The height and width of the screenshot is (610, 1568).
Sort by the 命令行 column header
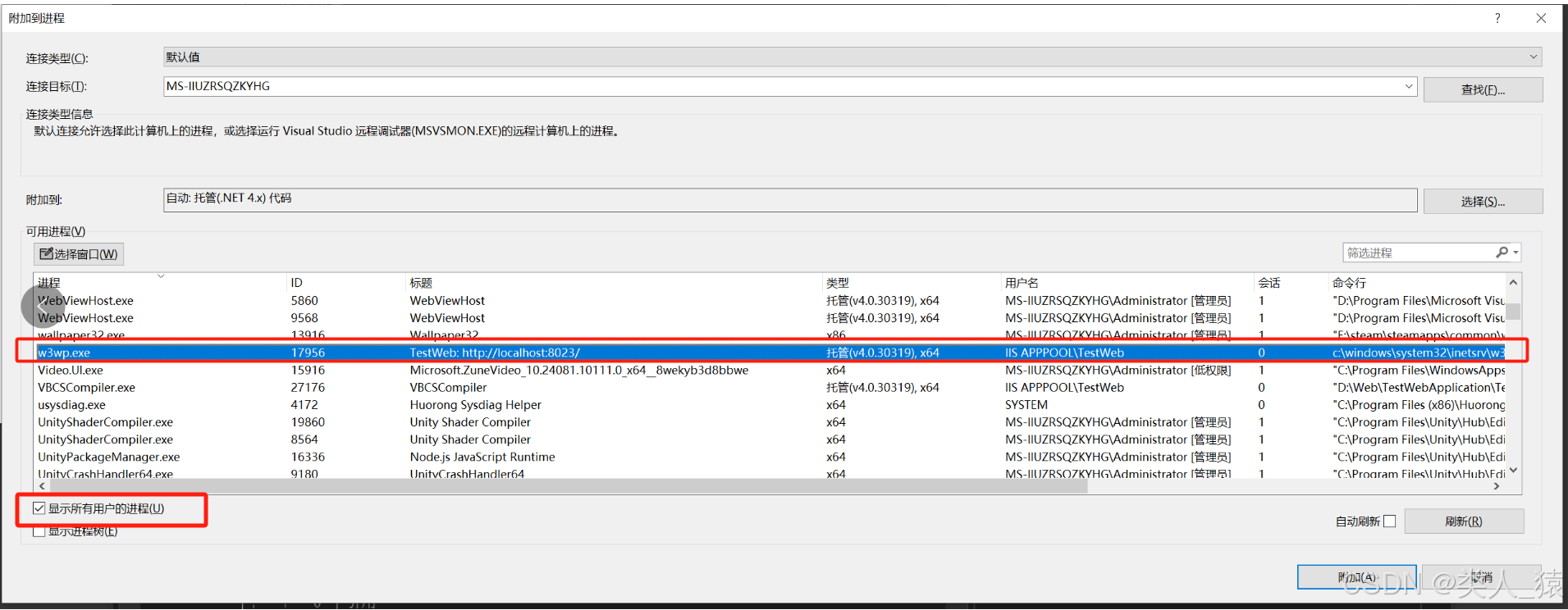[1417, 282]
